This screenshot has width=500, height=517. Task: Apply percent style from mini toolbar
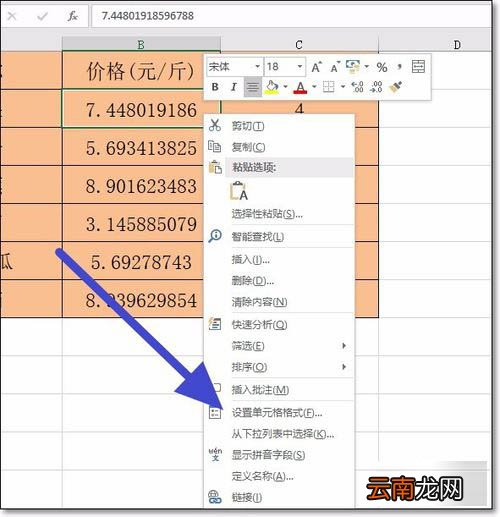pos(382,67)
